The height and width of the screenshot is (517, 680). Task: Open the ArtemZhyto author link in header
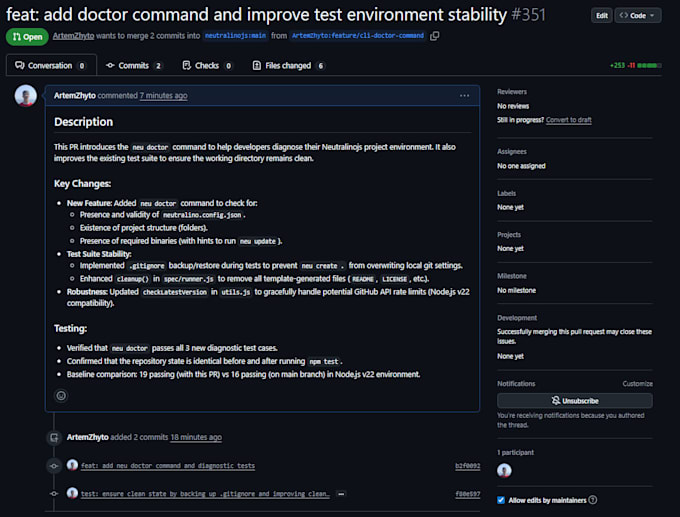[73, 36]
